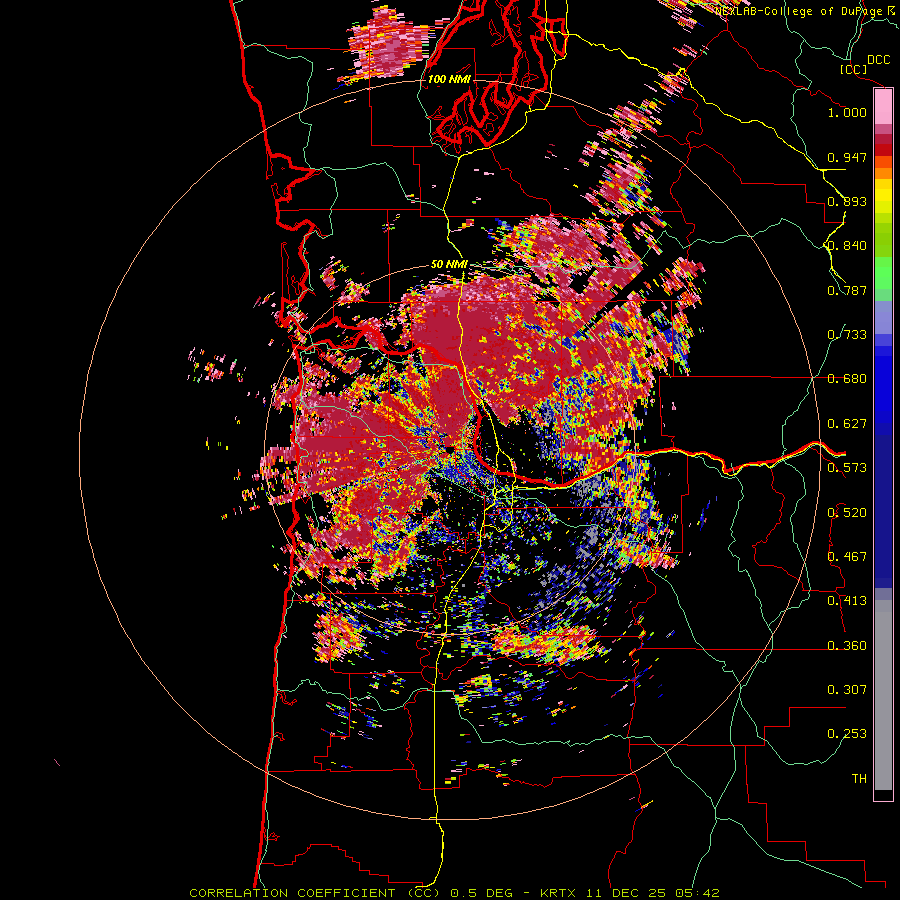Click the KRTX radar site identifier
The width and height of the screenshot is (900, 900).
pyautogui.click(x=558, y=893)
